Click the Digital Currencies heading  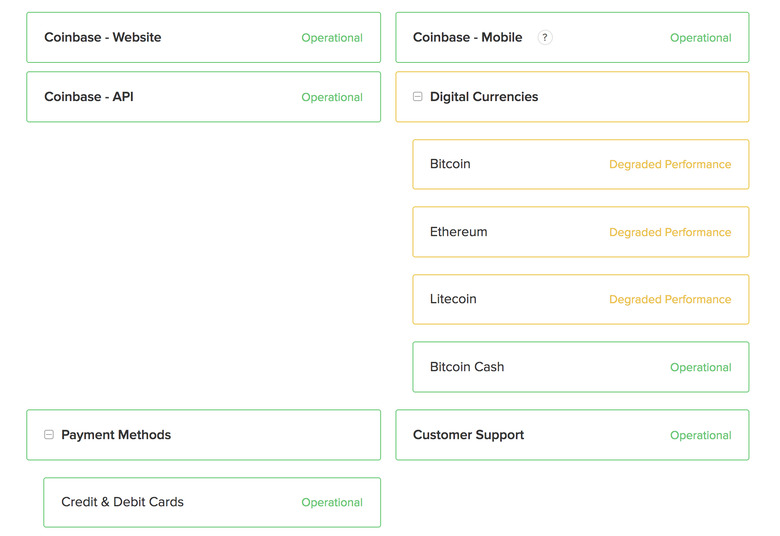tap(484, 97)
